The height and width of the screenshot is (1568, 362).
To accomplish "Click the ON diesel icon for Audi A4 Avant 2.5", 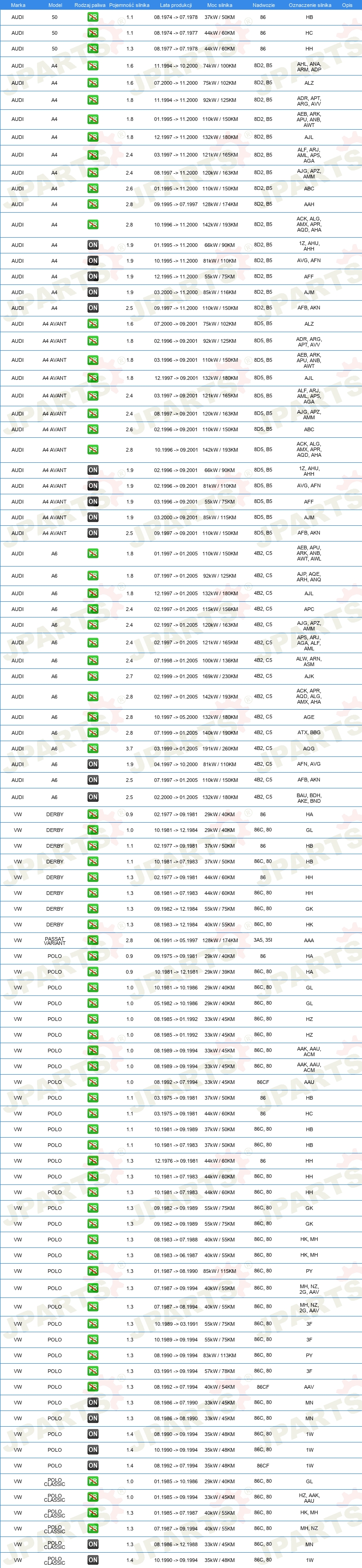I will (93, 533).
